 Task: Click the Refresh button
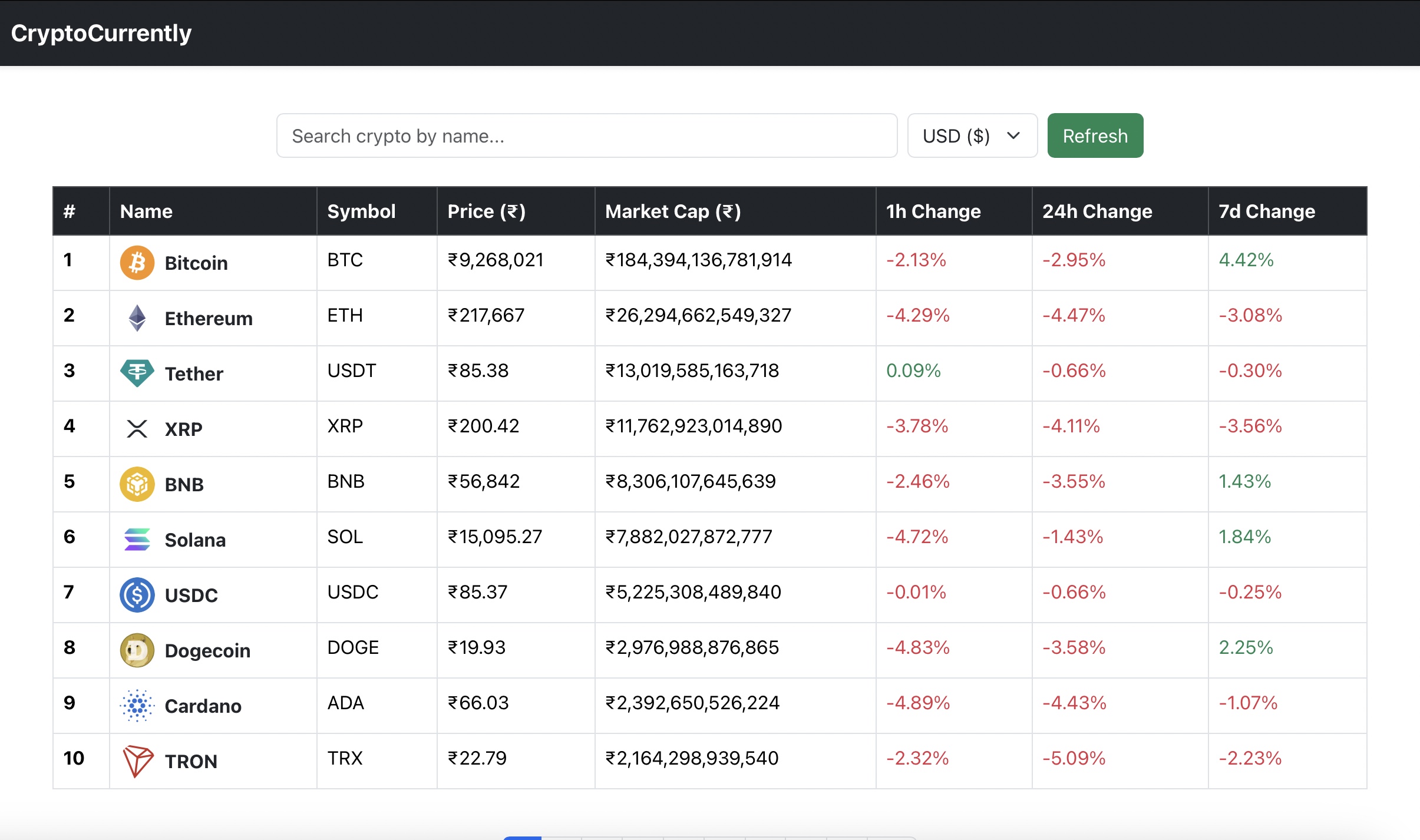tap(1095, 135)
